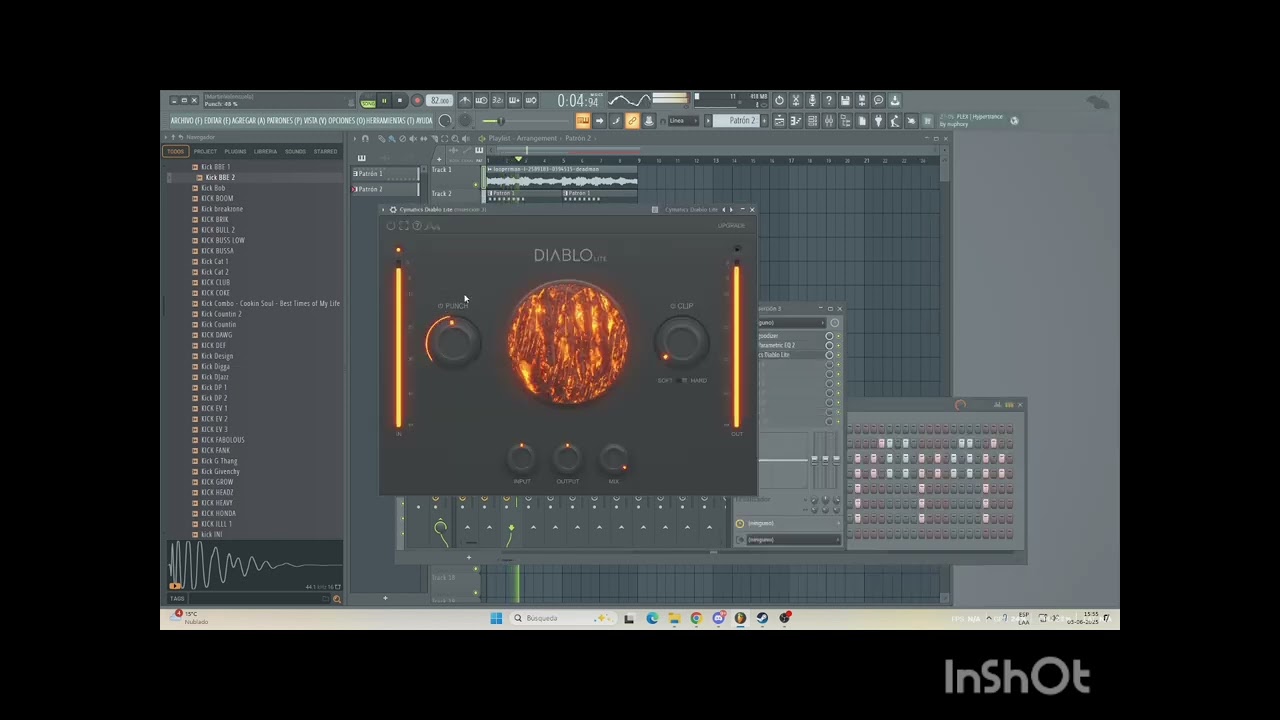
Task: Toggle the 3-2-1 countdown before recording
Action: 497,100
